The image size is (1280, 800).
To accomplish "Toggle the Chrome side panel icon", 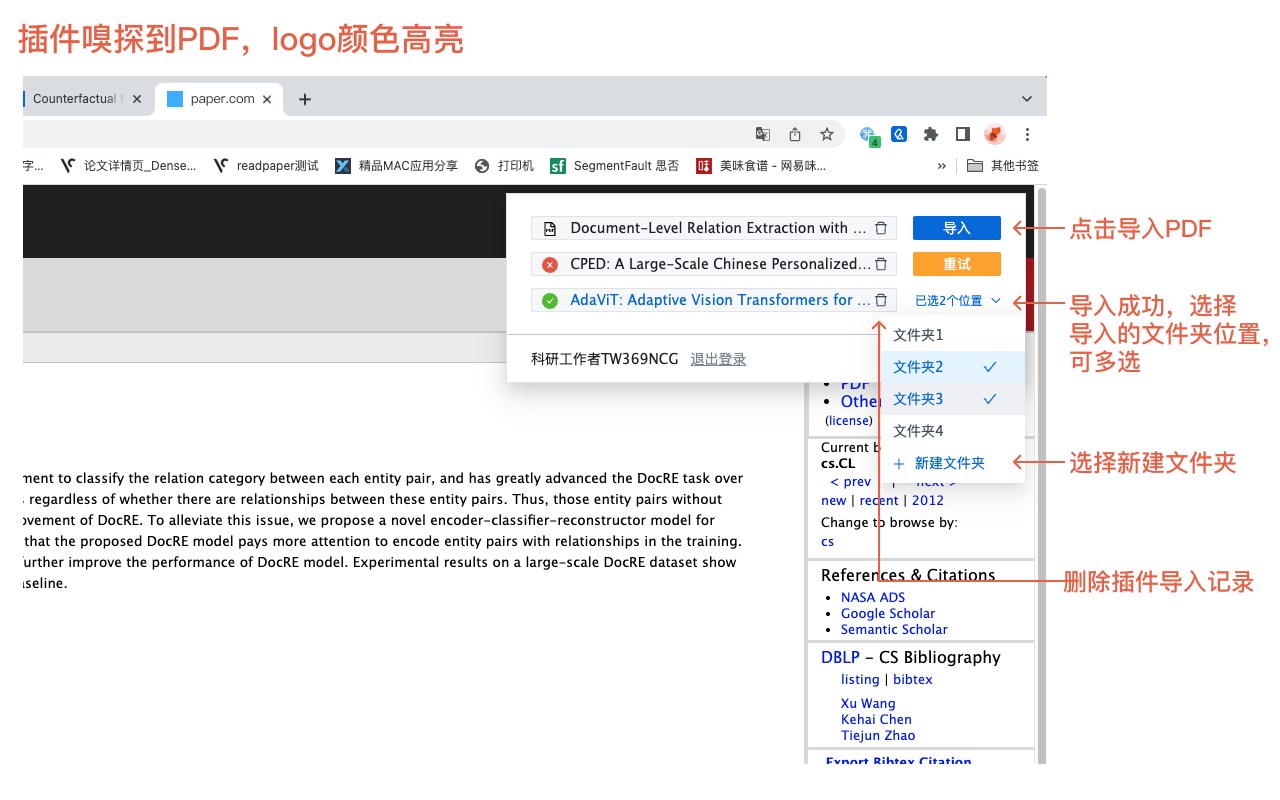I will (962, 134).
